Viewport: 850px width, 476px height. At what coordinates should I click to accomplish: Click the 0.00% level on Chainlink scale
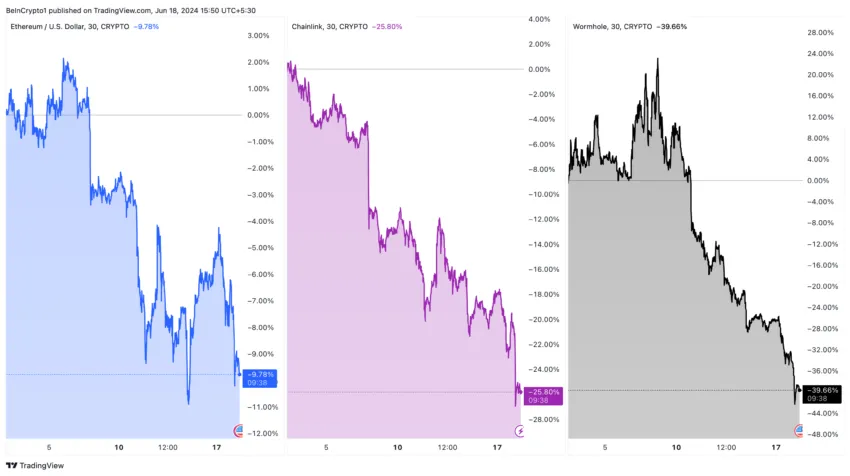point(539,69)
